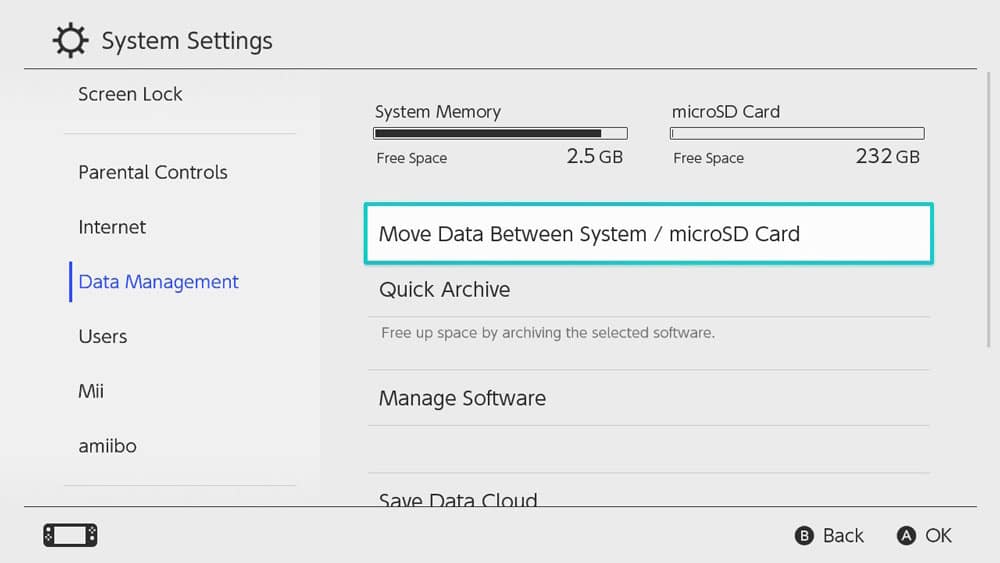The image size is (1000, 563).
Task: Click the microSD Card usage bar
Action: pyautogui.click(x=797, y=133)
